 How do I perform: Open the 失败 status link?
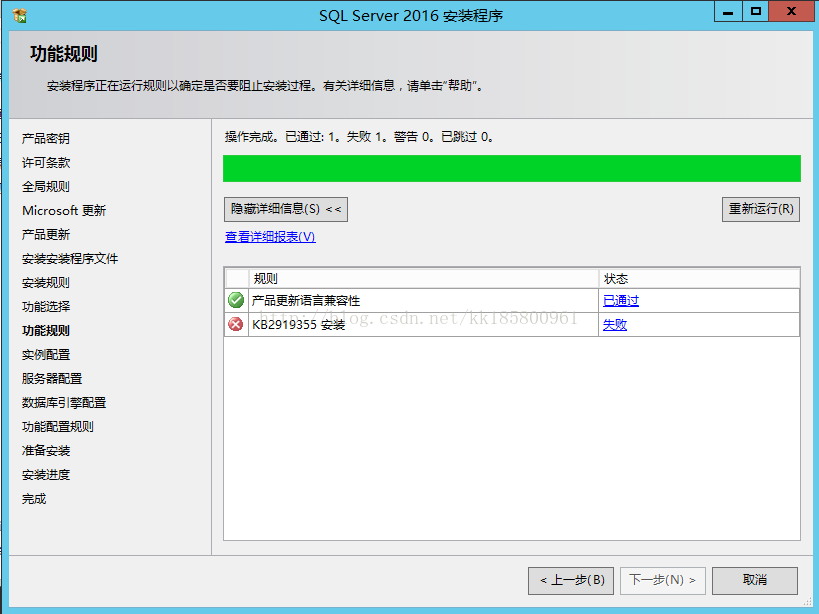tap(615, 325)
